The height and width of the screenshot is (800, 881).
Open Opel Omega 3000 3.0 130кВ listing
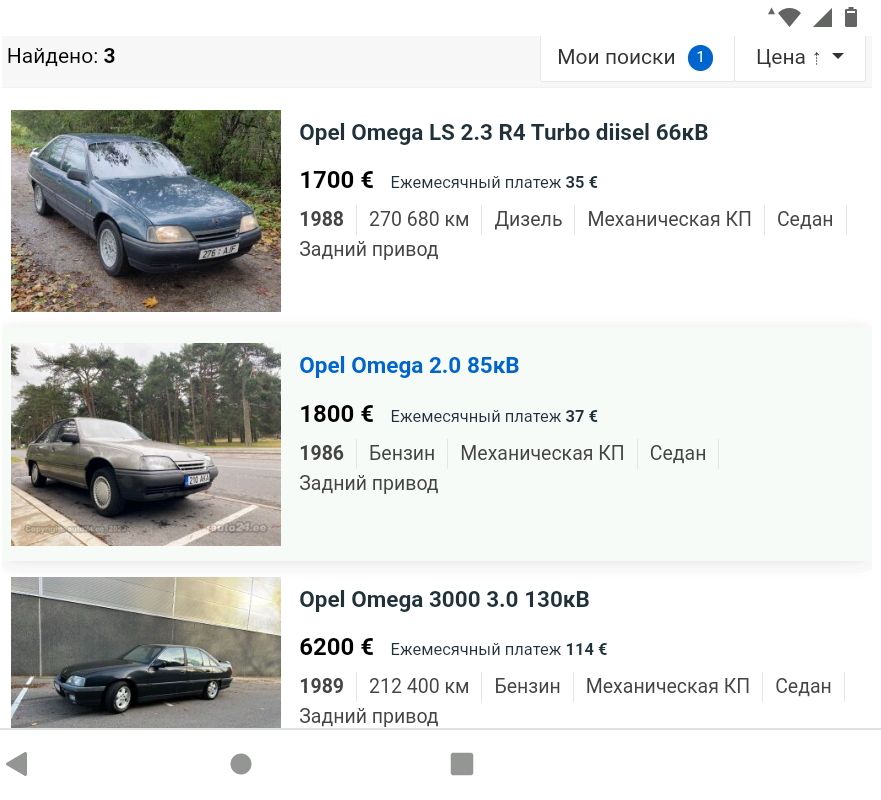[444, 599]
